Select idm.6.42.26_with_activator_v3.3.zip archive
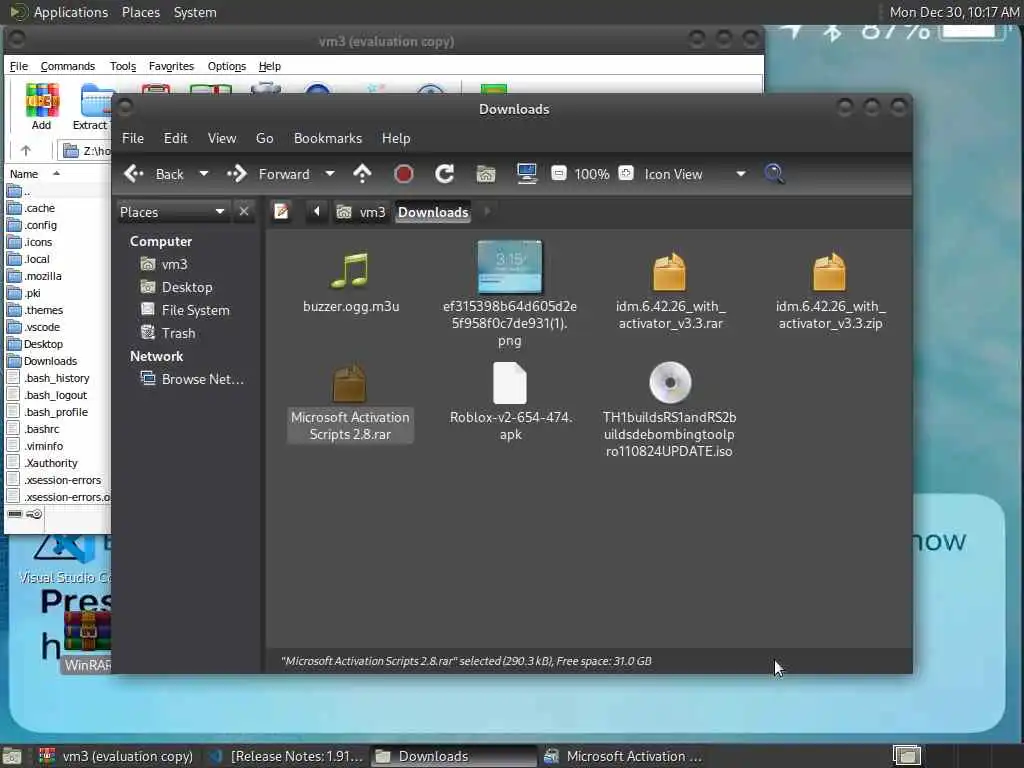 pyautogui.click(x=830, y=291)
